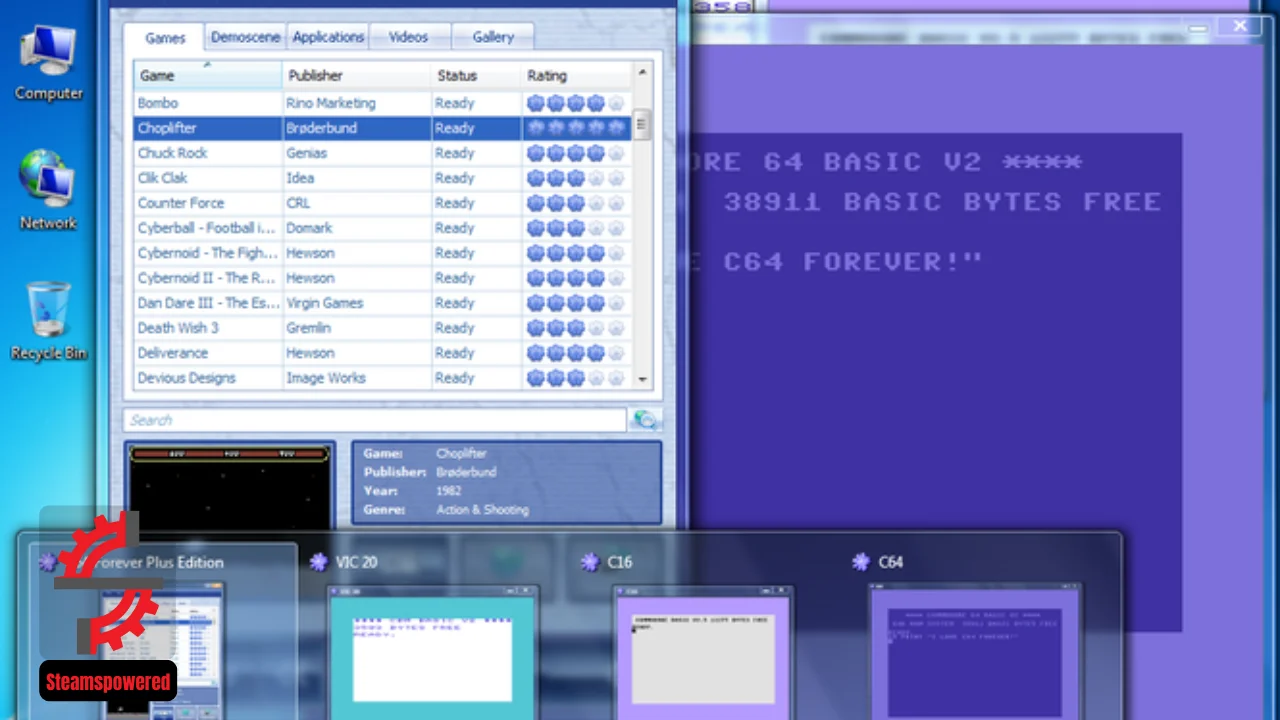Open the Recycle Bin desktop icon
The width and height of the screenshot is (1280, 720).
[48, 320]
